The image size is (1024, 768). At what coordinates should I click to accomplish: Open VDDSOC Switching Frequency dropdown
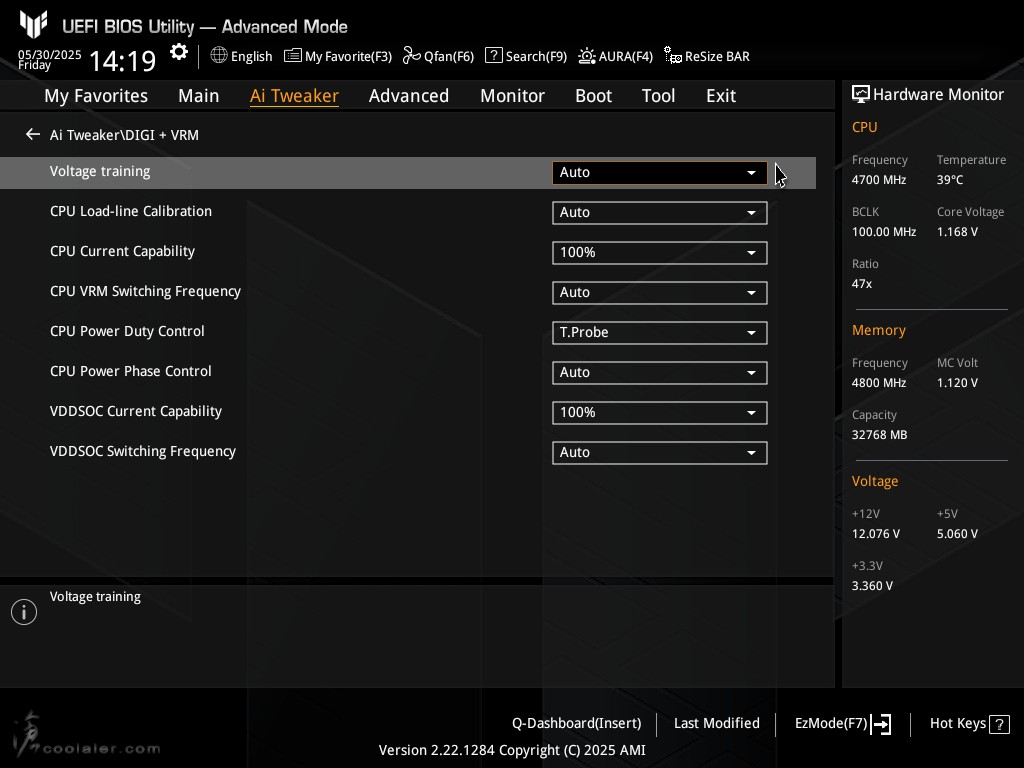tap(660, 453)
